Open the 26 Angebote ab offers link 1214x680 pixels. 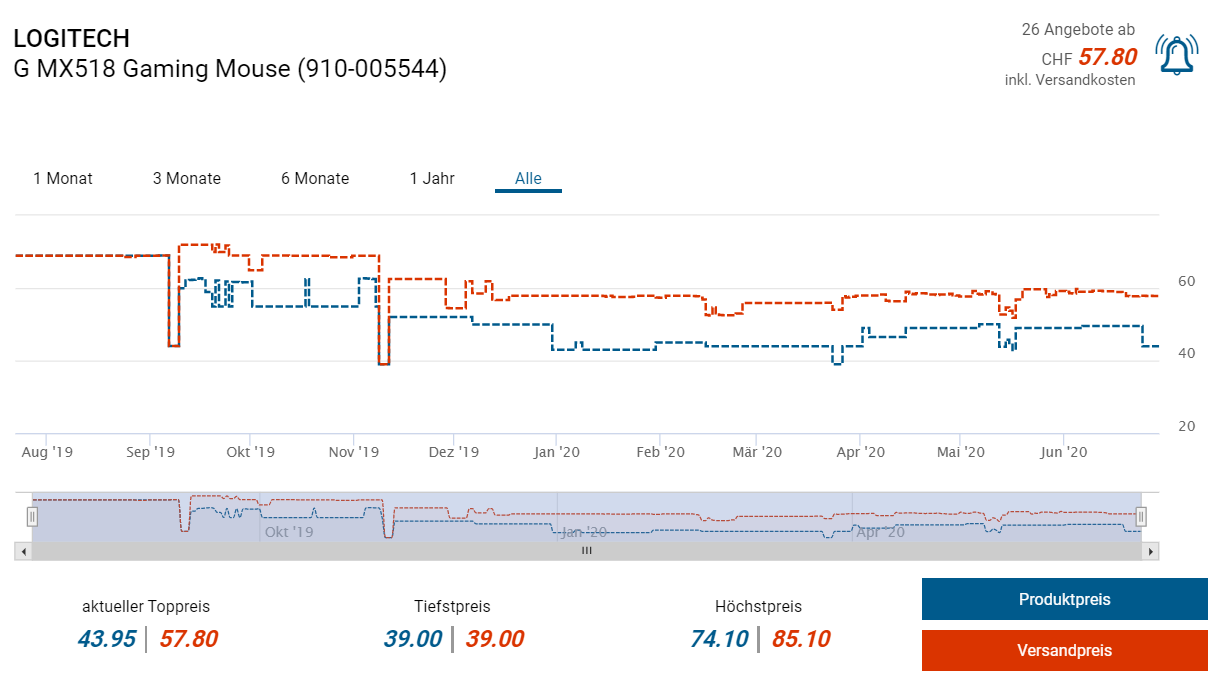(1079, 30)
